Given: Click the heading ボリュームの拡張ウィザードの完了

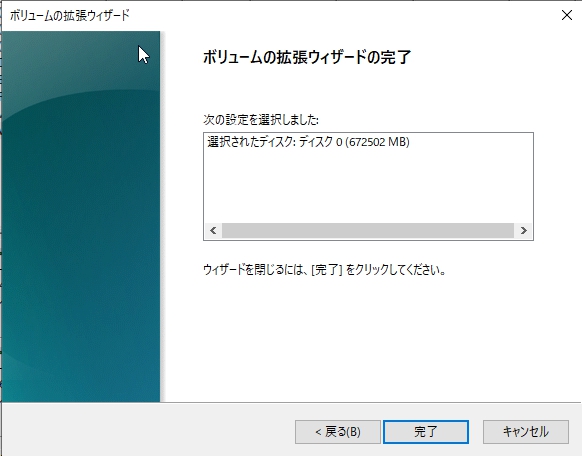Looking at the screenshot, I should tap(307, 57).
